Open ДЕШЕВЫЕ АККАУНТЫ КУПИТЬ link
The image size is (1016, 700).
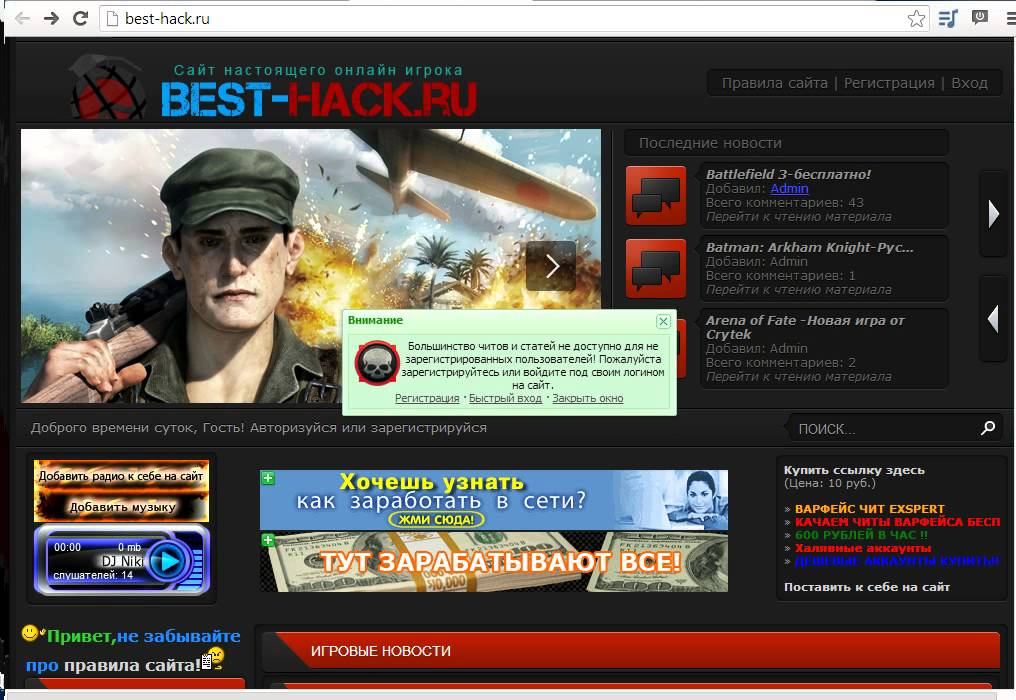click(897, 561)
